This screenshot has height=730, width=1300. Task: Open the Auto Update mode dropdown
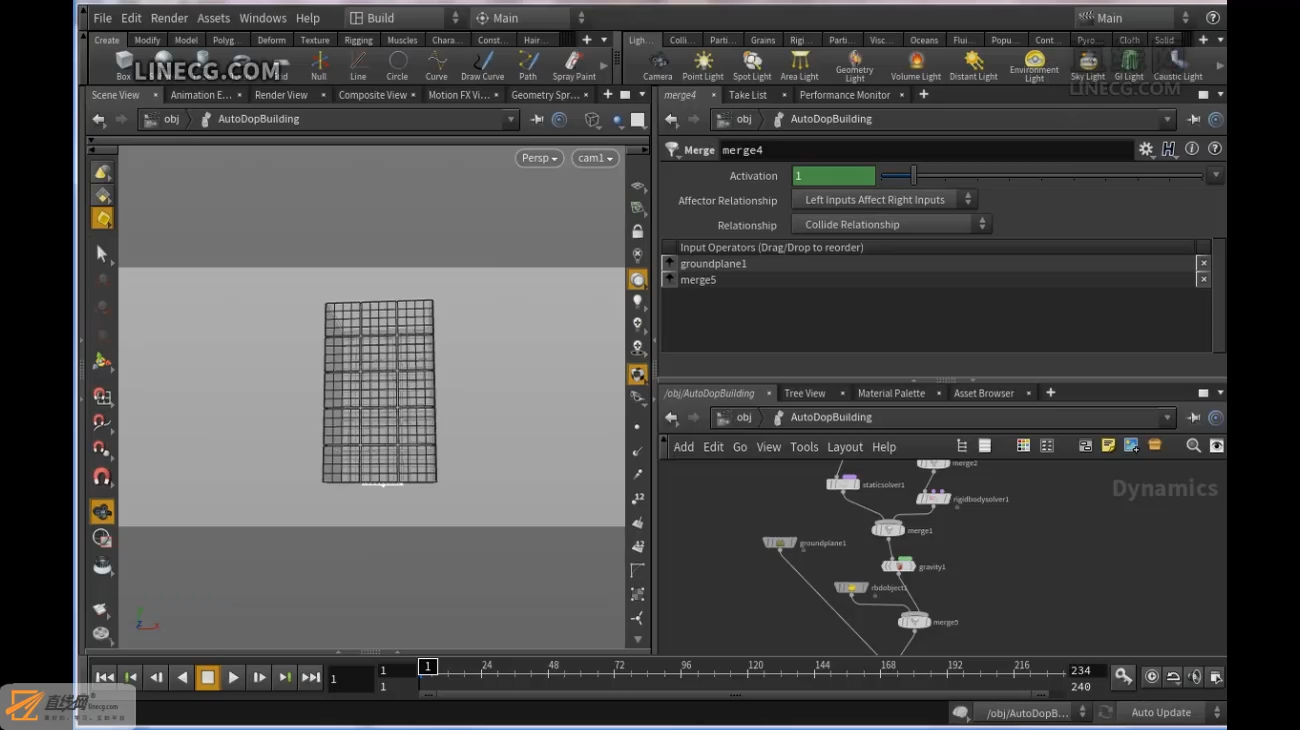click(1170, 712)
